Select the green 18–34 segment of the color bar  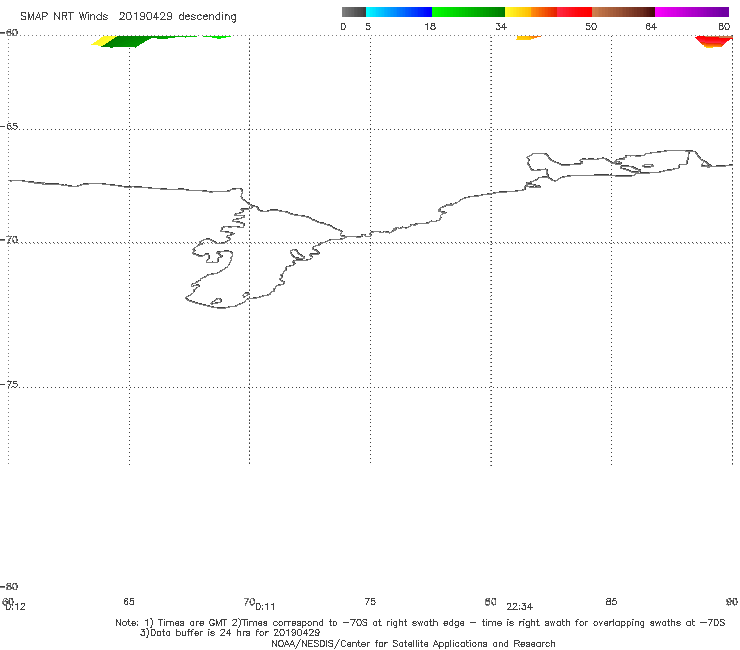pyautogui.click(x=468, y=12)
